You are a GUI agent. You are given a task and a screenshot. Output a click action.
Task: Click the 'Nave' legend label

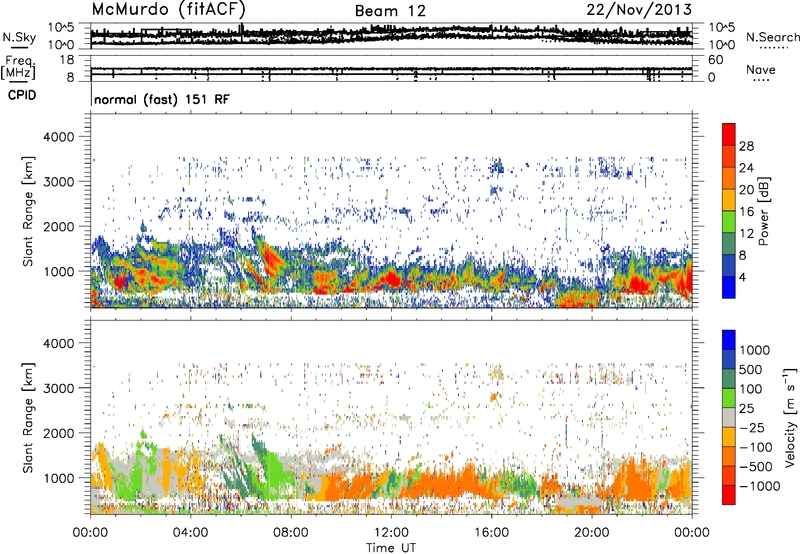761,69
